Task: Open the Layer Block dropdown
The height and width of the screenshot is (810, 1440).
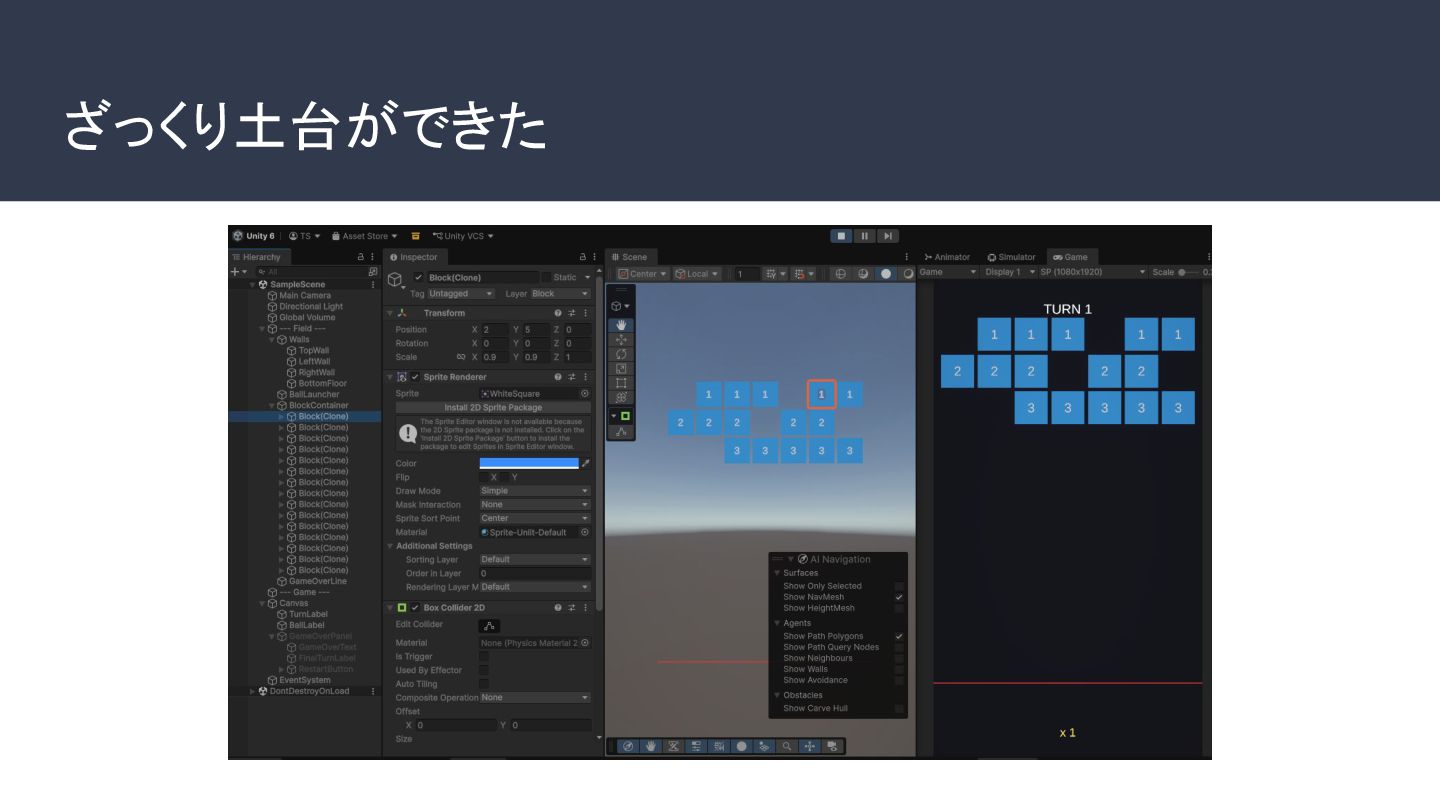Action: click(560, 294)
